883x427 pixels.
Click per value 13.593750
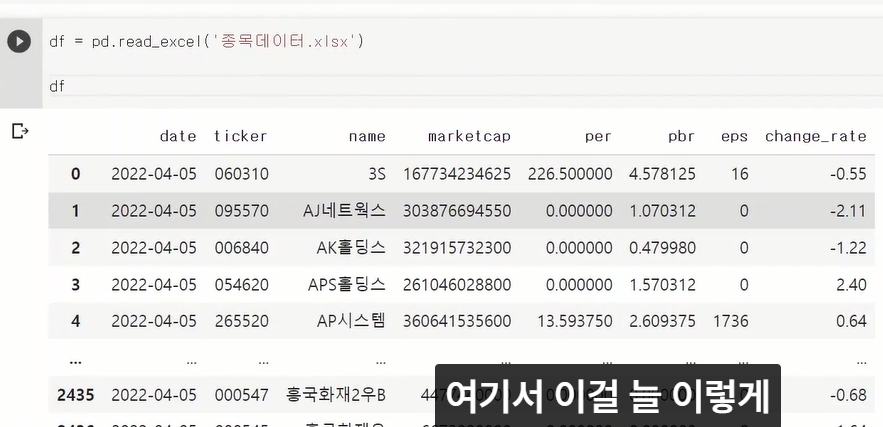574,322
